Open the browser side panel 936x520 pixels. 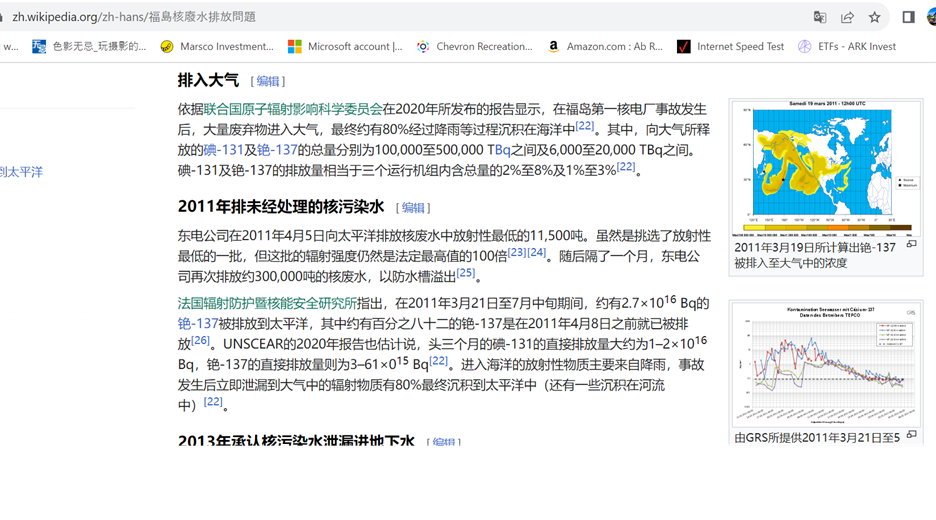[908, 17]
